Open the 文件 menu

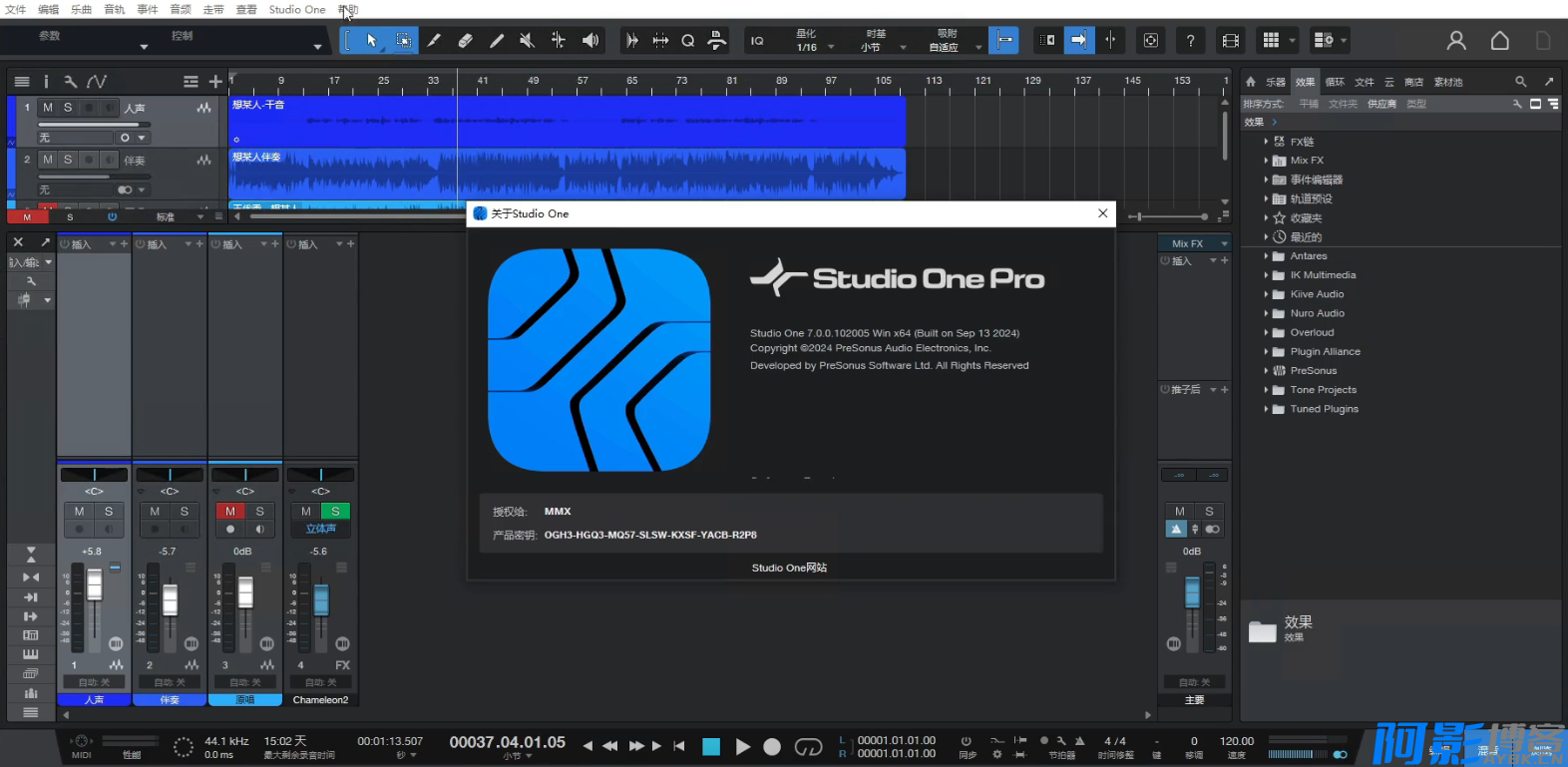point(16,9)
